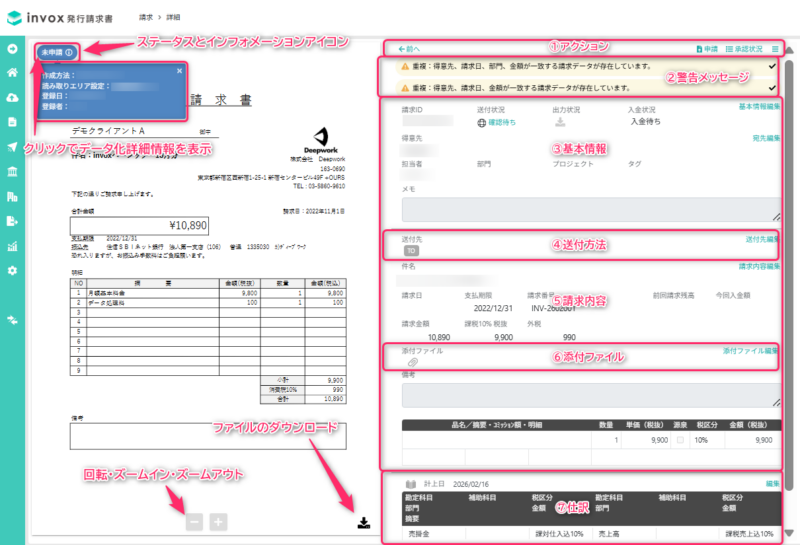Image resolution: width=800 pixels, height=545 pixels.
Task: Zoom in the invoice preview with plus
Action: [x=218, y=522]
